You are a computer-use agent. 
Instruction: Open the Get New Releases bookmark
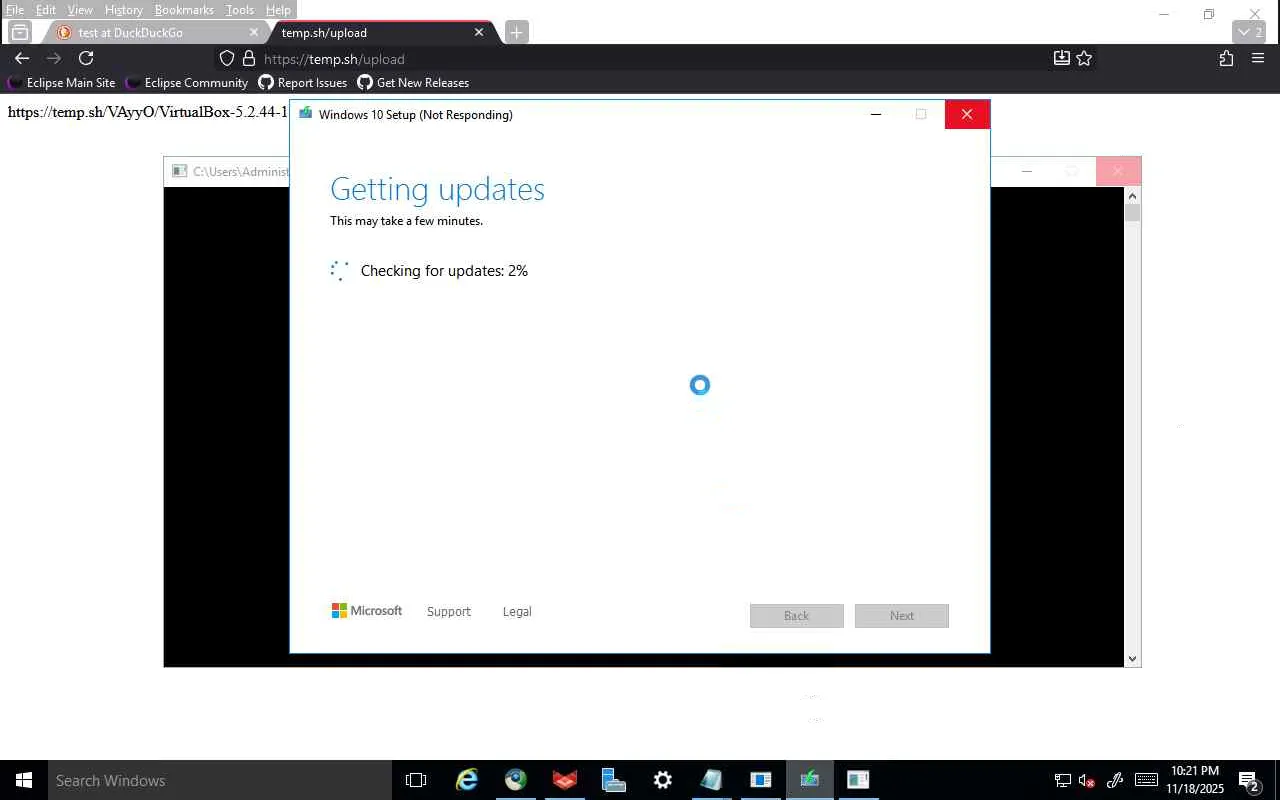click(413, 83)
